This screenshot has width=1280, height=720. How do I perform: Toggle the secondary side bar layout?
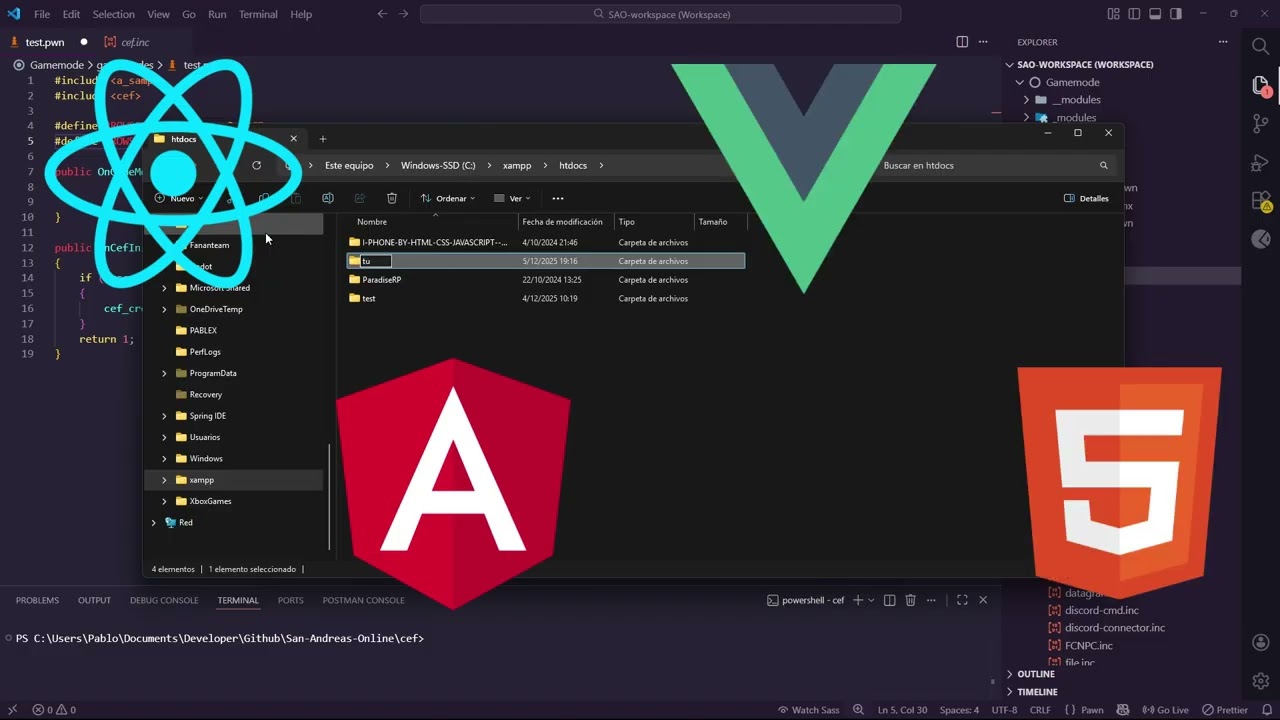(1175, 14)
